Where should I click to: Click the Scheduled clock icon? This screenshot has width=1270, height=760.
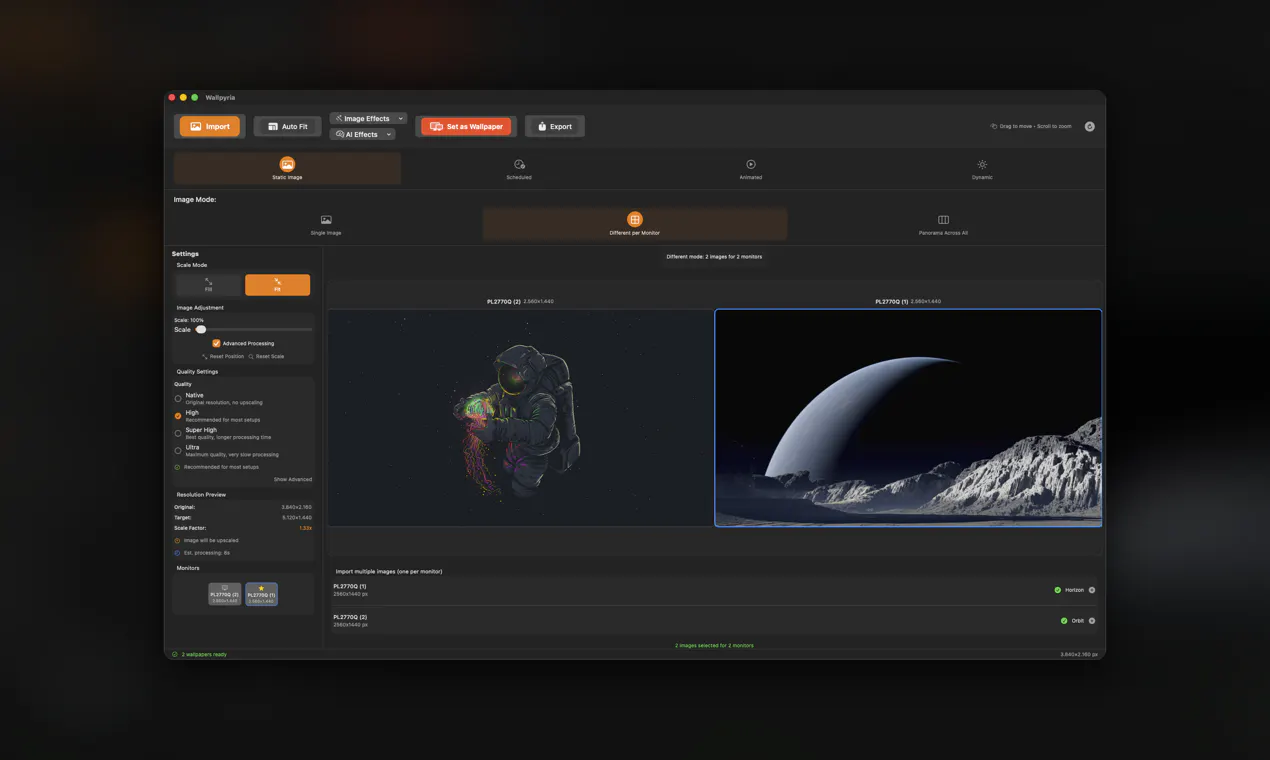click(519, 164)
